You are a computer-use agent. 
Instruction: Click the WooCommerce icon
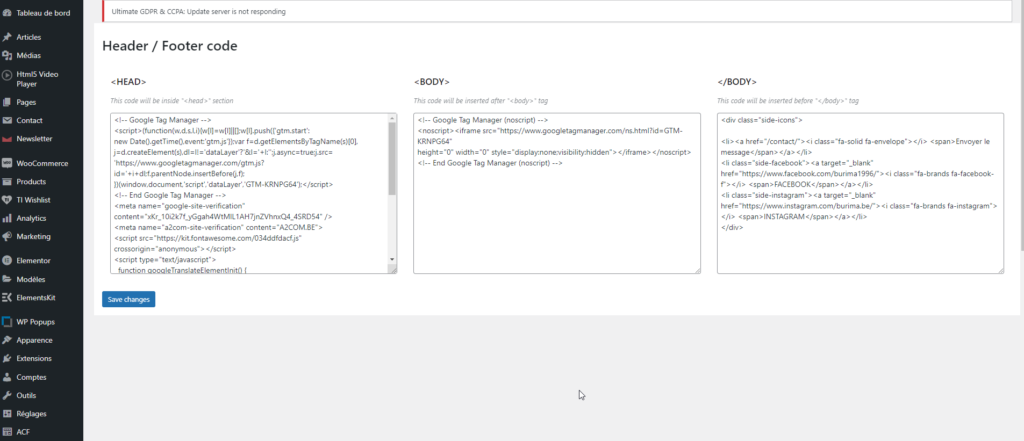[7, 163]
